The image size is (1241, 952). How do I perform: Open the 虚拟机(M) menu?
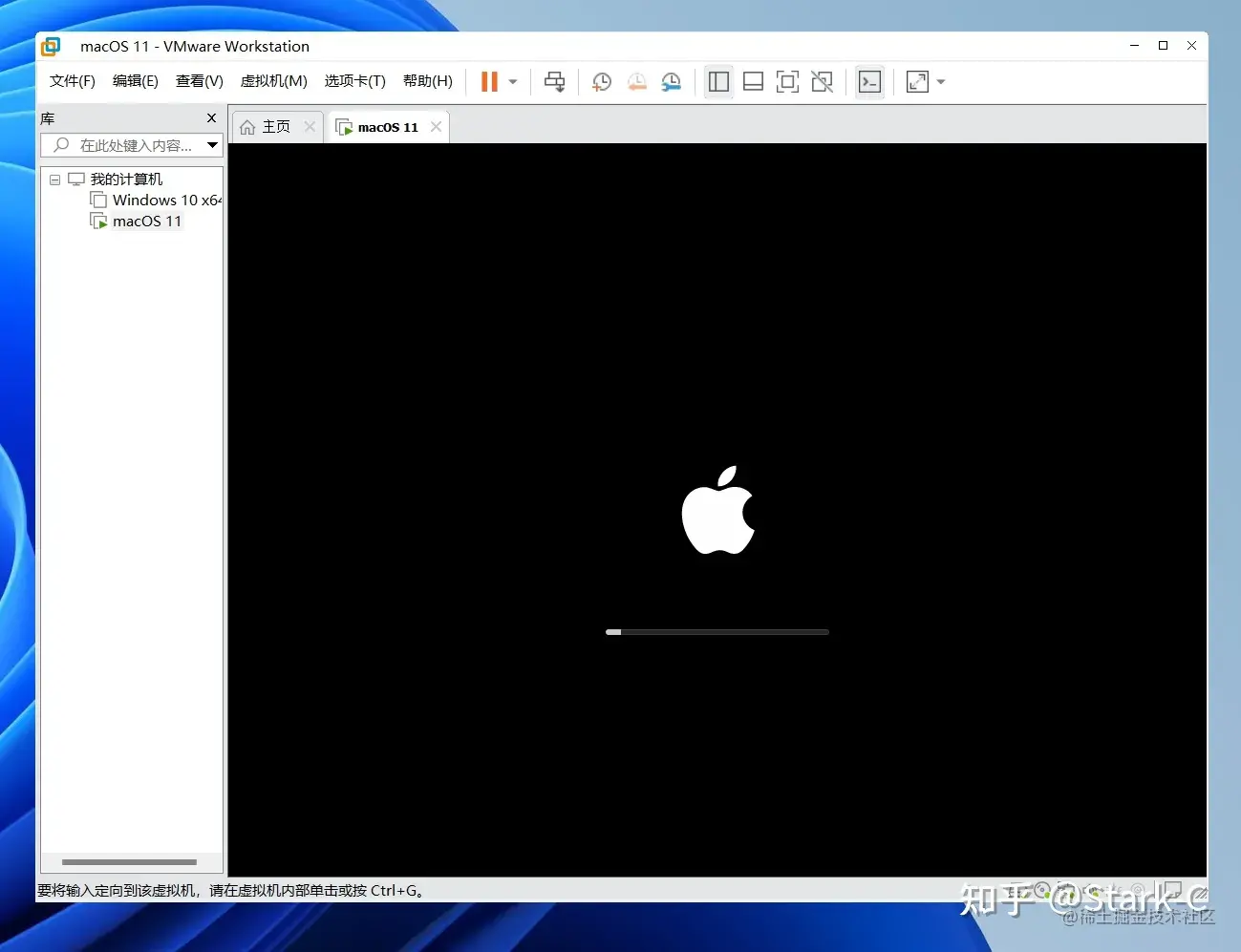click(x=274, y=81)
